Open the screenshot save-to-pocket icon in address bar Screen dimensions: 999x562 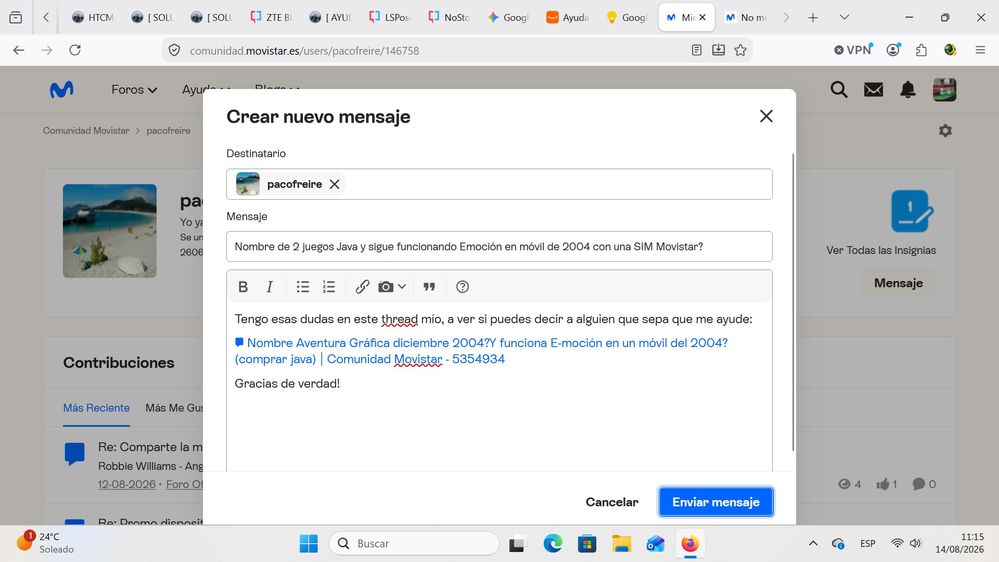click(718, 50)
